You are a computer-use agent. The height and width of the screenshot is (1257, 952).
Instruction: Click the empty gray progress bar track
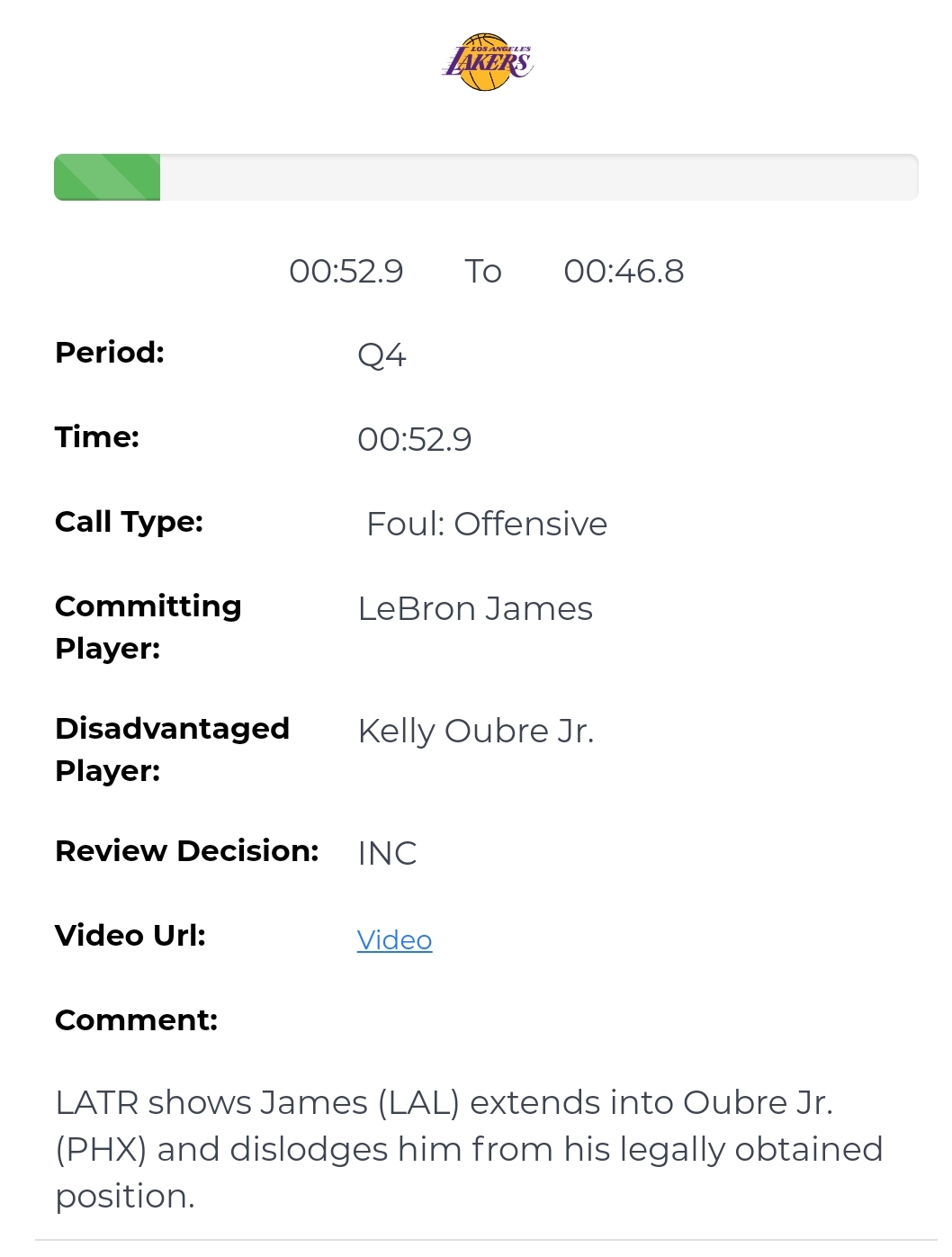[x=538, y=177]
